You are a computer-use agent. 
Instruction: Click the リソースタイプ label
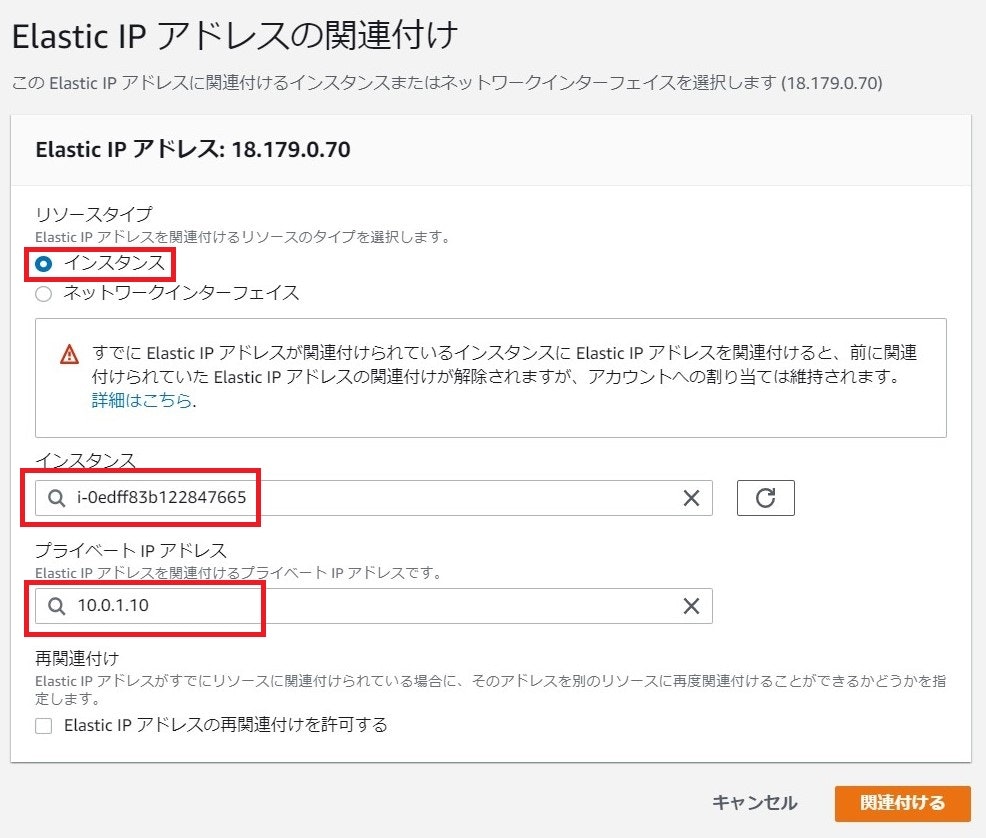click(x=94, y=214)
